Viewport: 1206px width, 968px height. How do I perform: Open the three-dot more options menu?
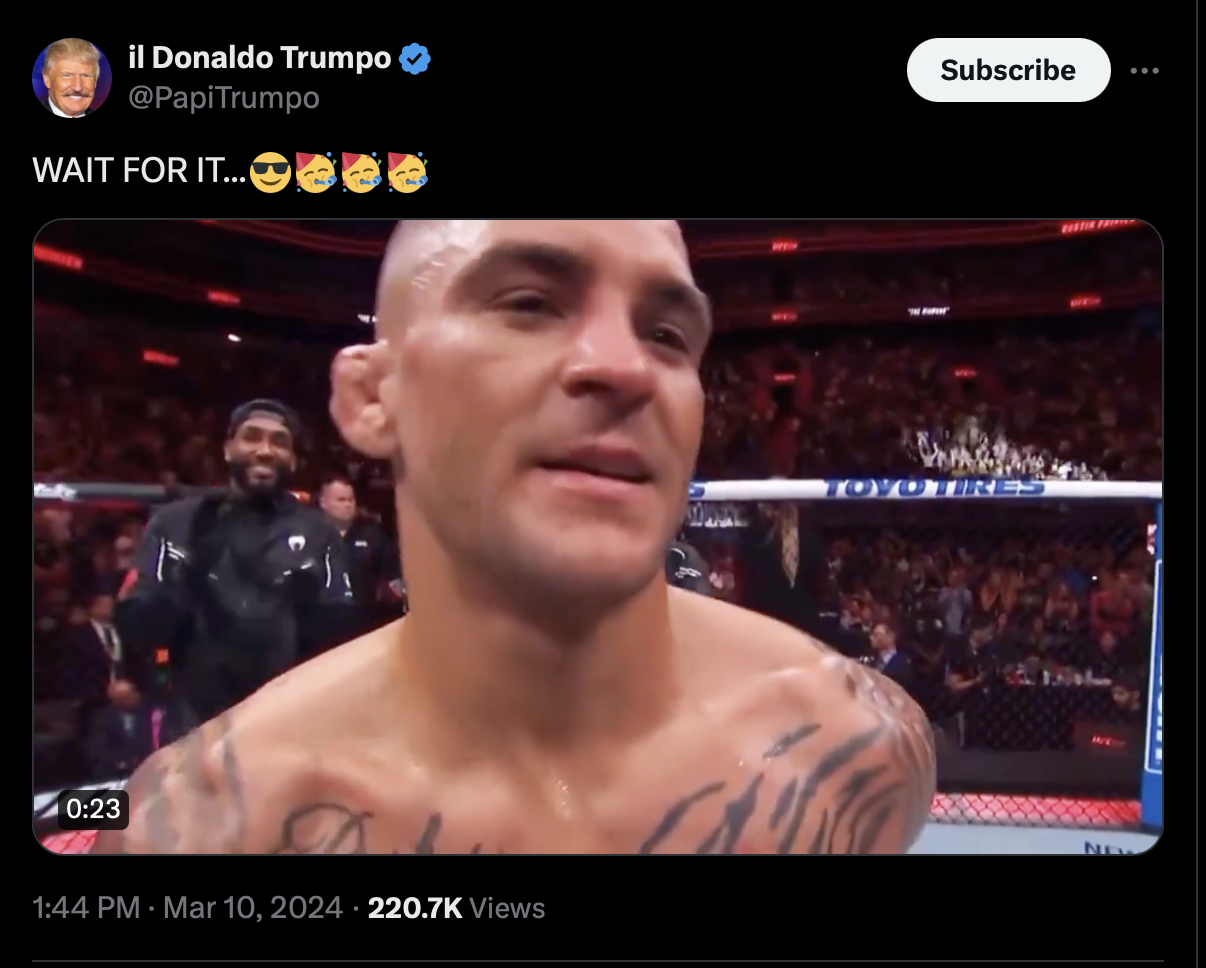(x=1145, y=71)
